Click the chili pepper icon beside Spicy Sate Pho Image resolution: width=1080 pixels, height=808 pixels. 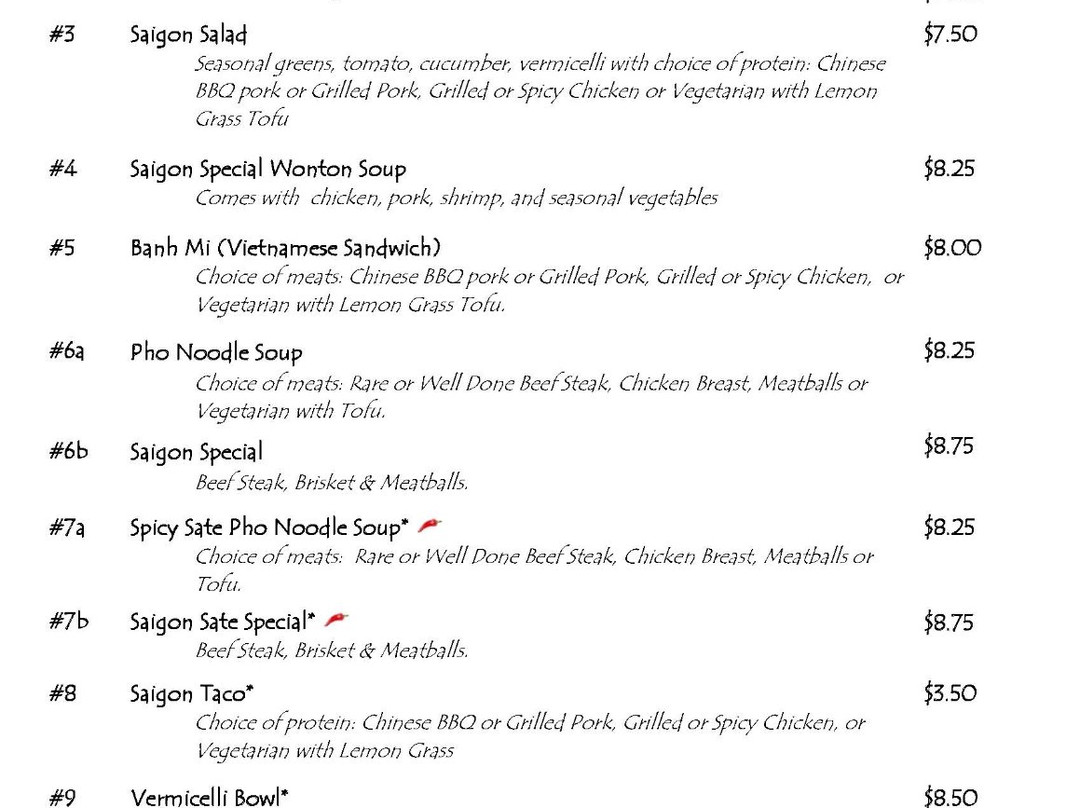(430, 525)
